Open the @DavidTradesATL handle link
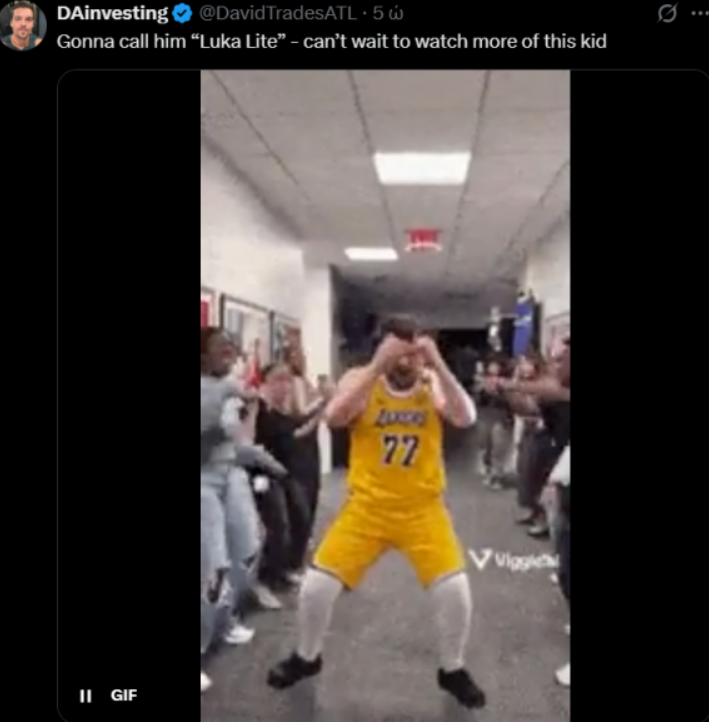 click(x=278, y=15)
